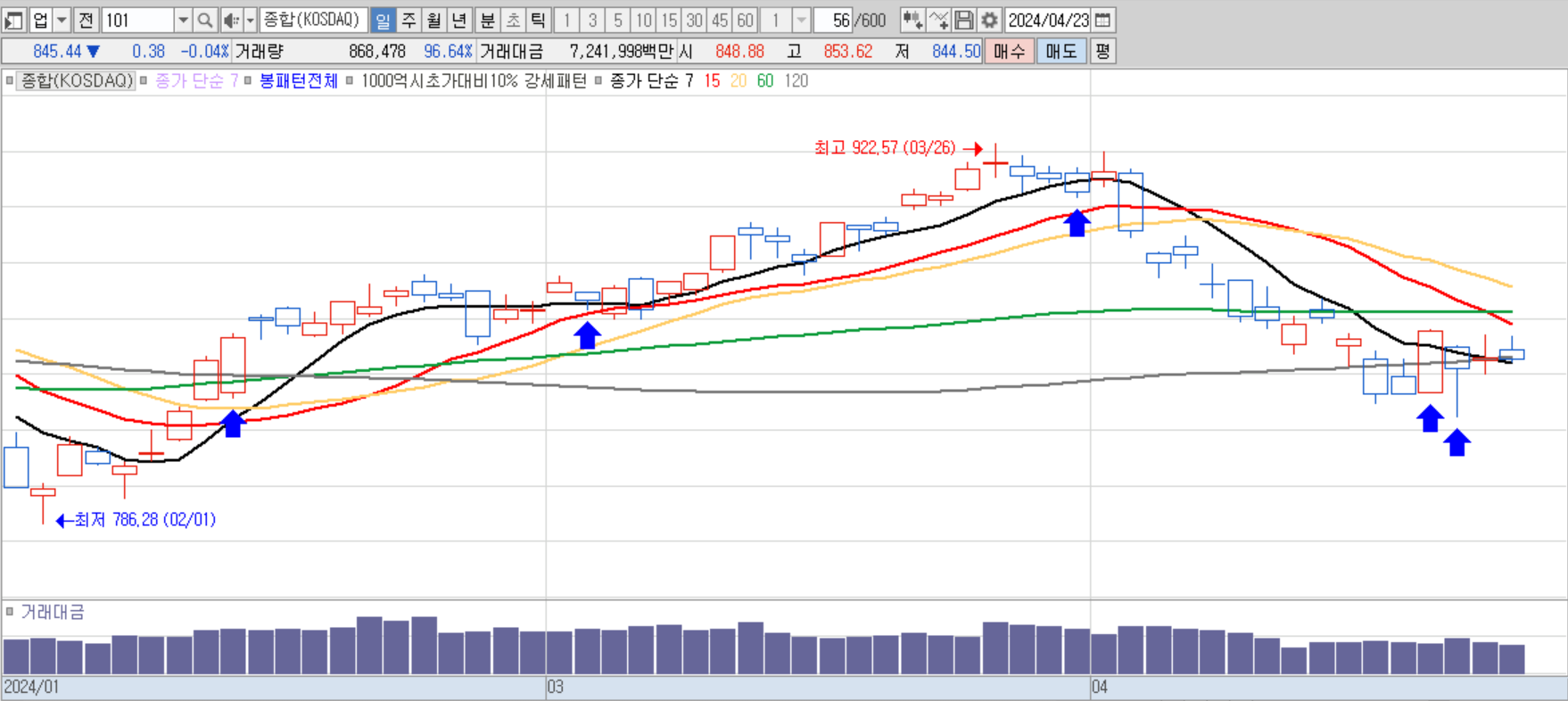Click the gray 120 moving average label
Image resolution: width=1568 pixels, height=701 pixels.
click(x=796, y=81)
